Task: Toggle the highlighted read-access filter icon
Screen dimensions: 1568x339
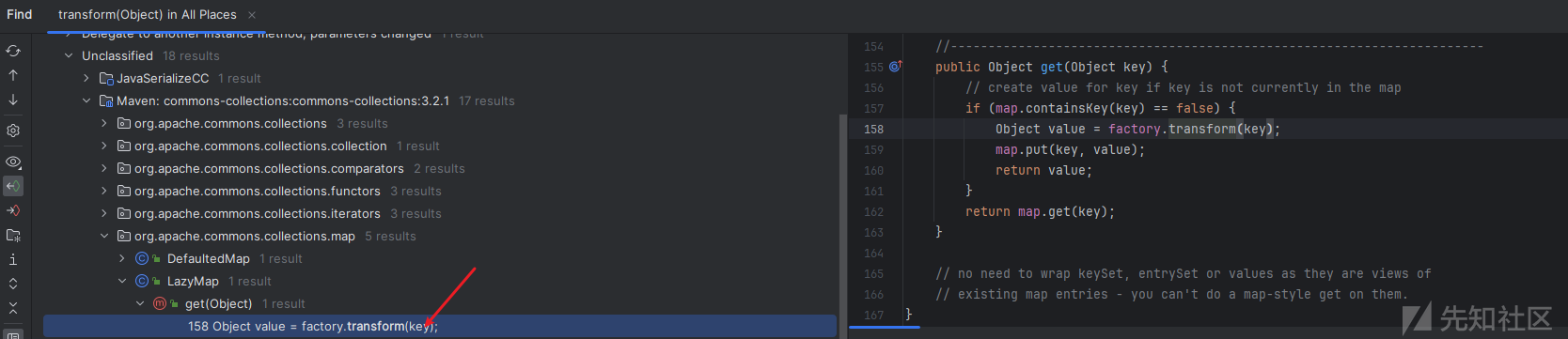Action: click(13, 186)
